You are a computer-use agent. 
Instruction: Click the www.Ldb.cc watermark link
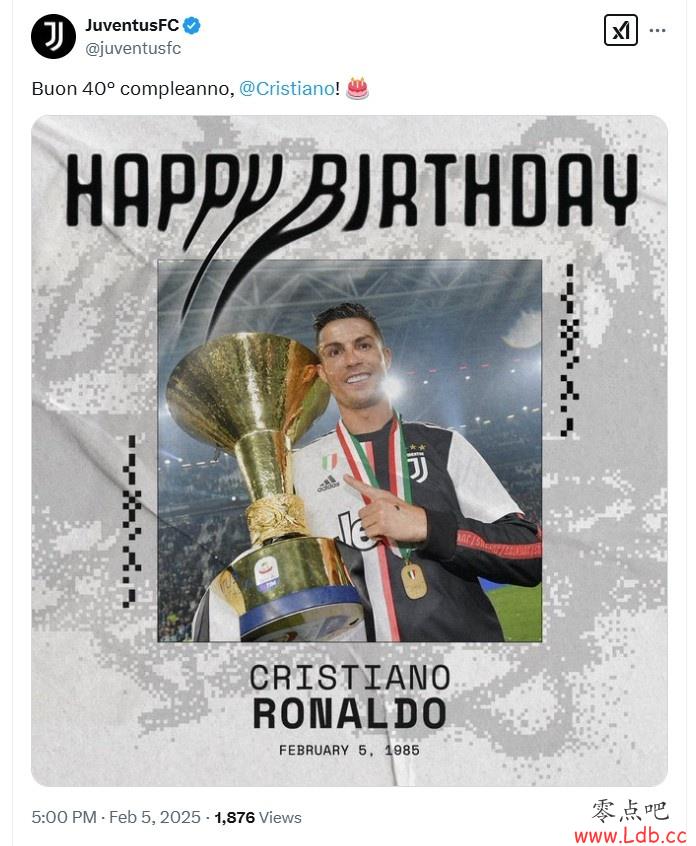pyautogui.click(x=630, y=835)
